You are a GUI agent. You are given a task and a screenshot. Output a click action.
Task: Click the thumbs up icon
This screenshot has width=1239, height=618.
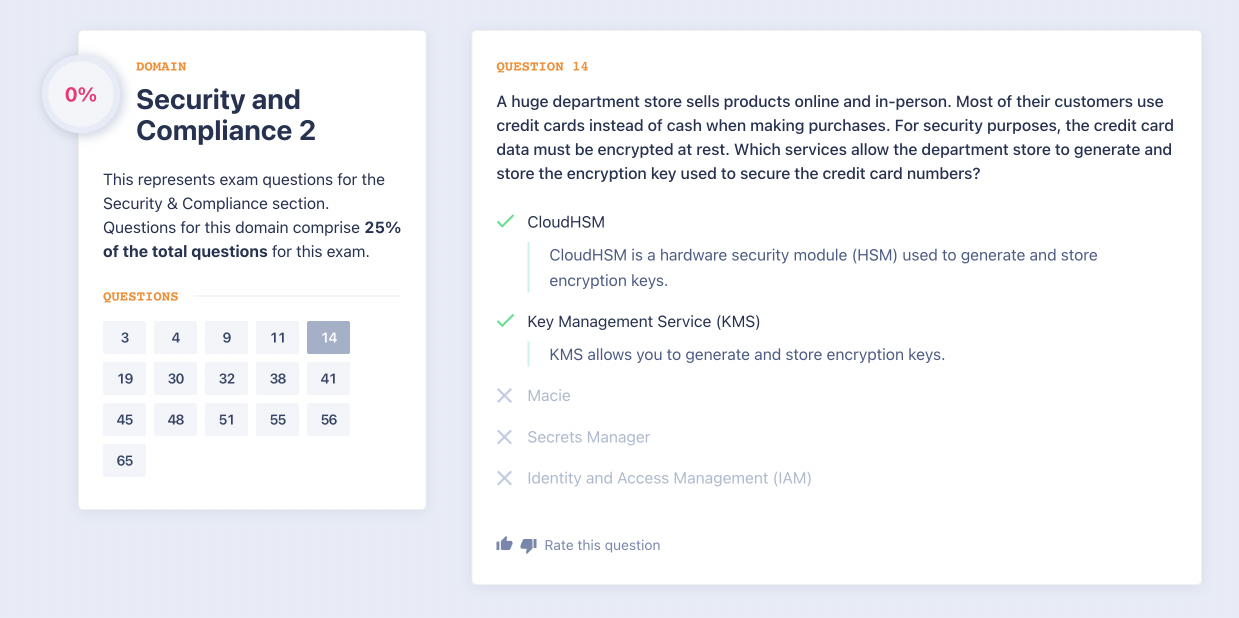click(x=504, y=545)
